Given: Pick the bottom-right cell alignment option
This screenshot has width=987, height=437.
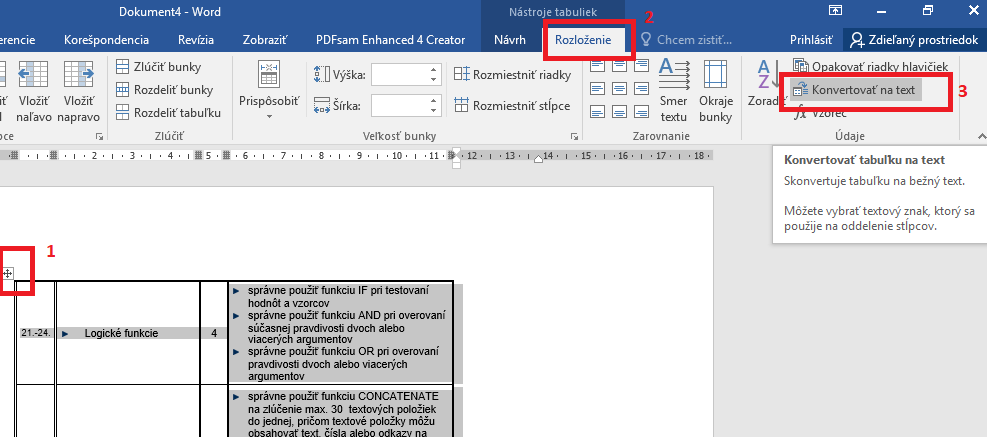Looking at the screenshot, I should tap(642, 109).
